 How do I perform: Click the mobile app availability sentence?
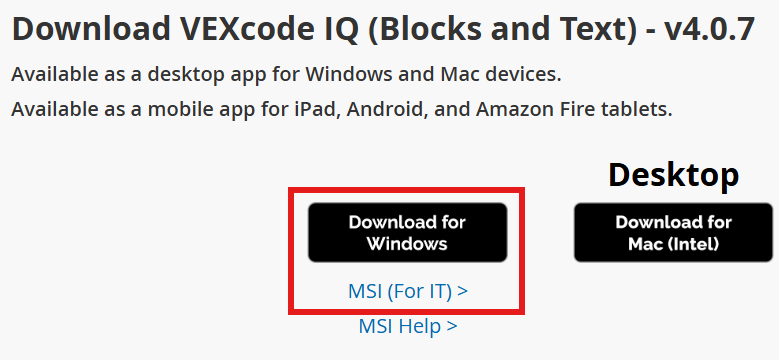pos(342,109)
